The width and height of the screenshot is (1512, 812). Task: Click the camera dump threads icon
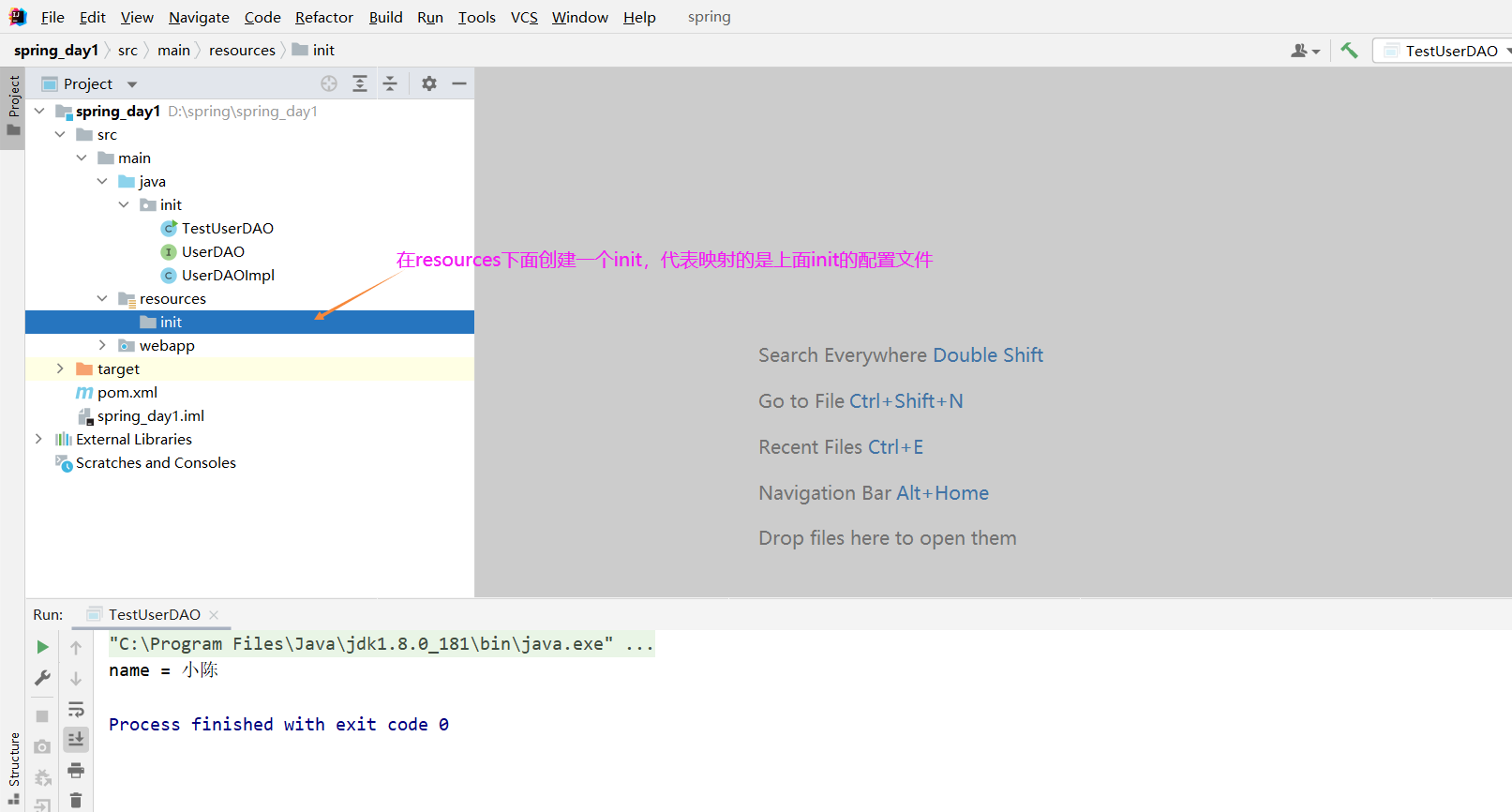pos(42,746)
